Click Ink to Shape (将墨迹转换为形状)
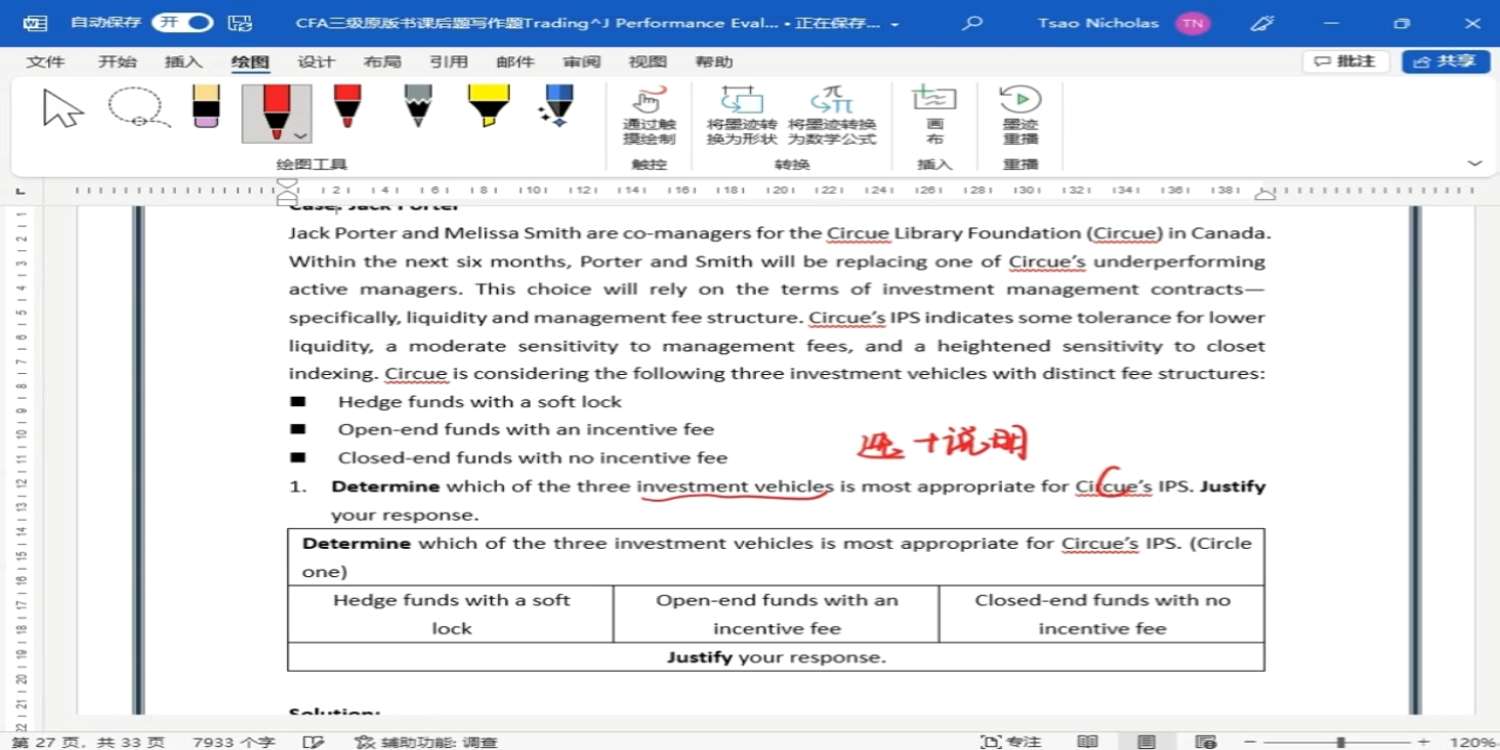Screen dimensions: 1500x750 coord(742,115)
